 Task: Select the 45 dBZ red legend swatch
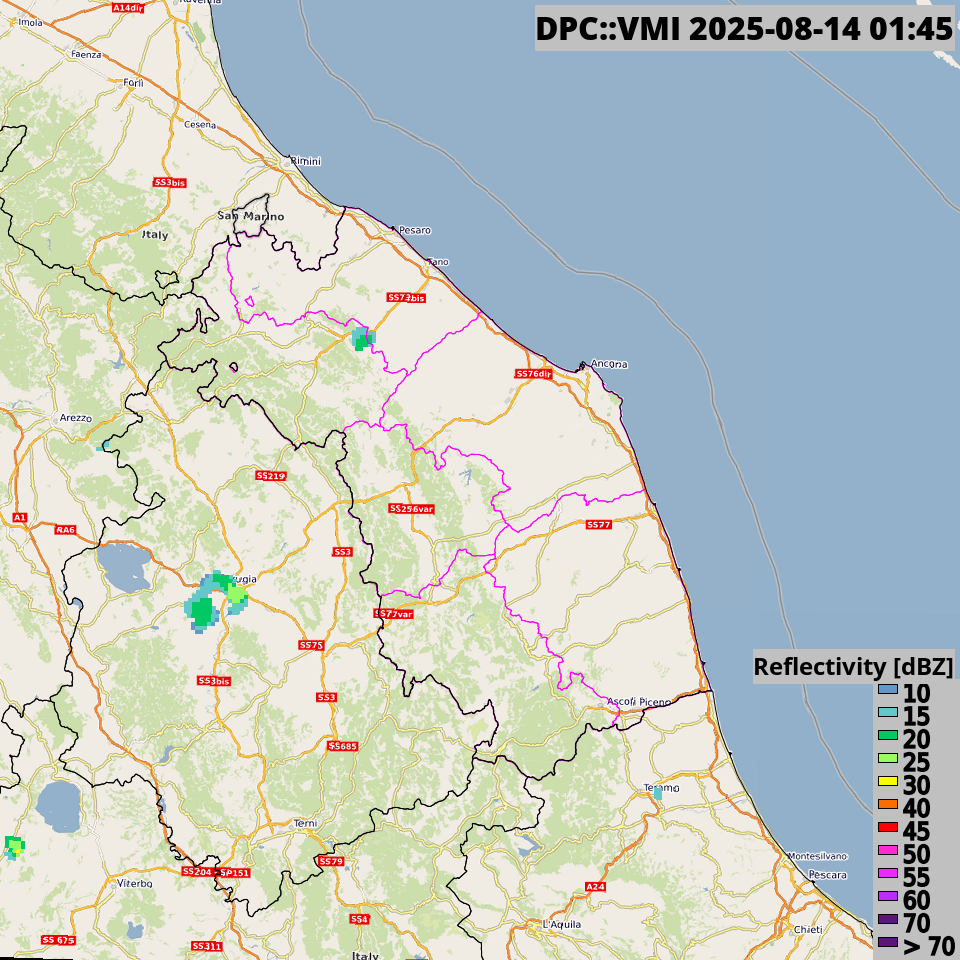tap(887, 827)
